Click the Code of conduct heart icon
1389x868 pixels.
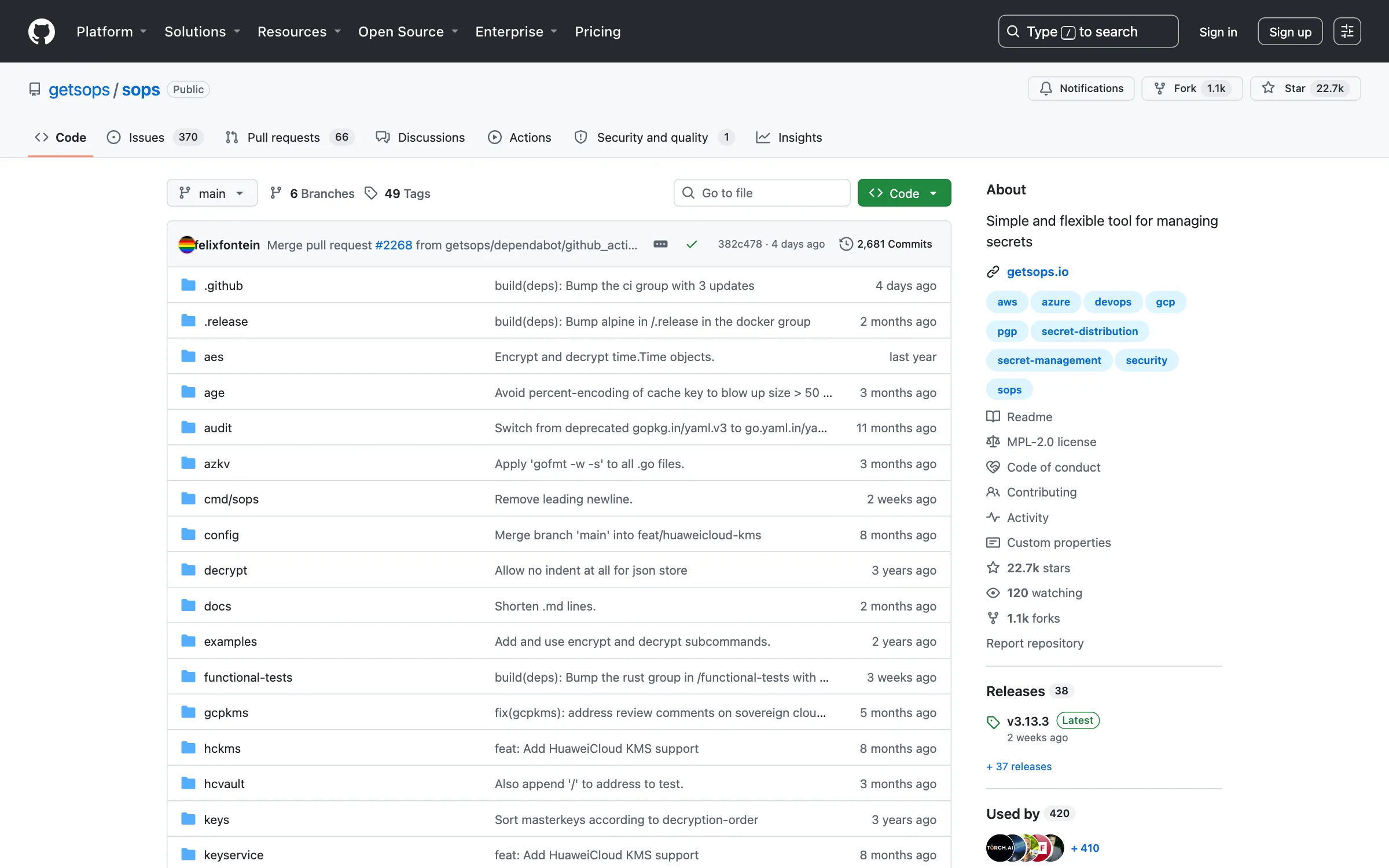click(x=993, y=467)
